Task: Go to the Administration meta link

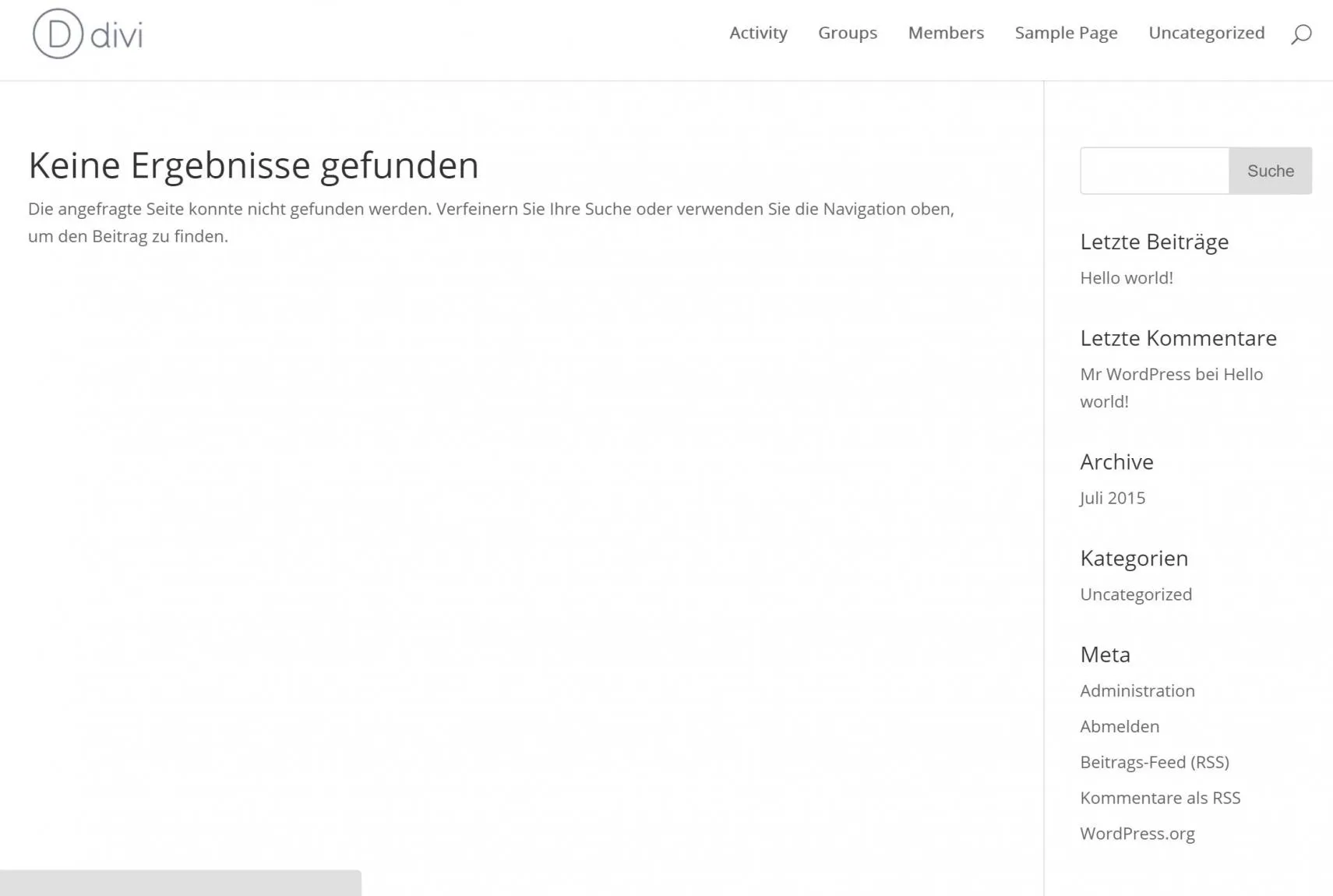Action: 1137,691
